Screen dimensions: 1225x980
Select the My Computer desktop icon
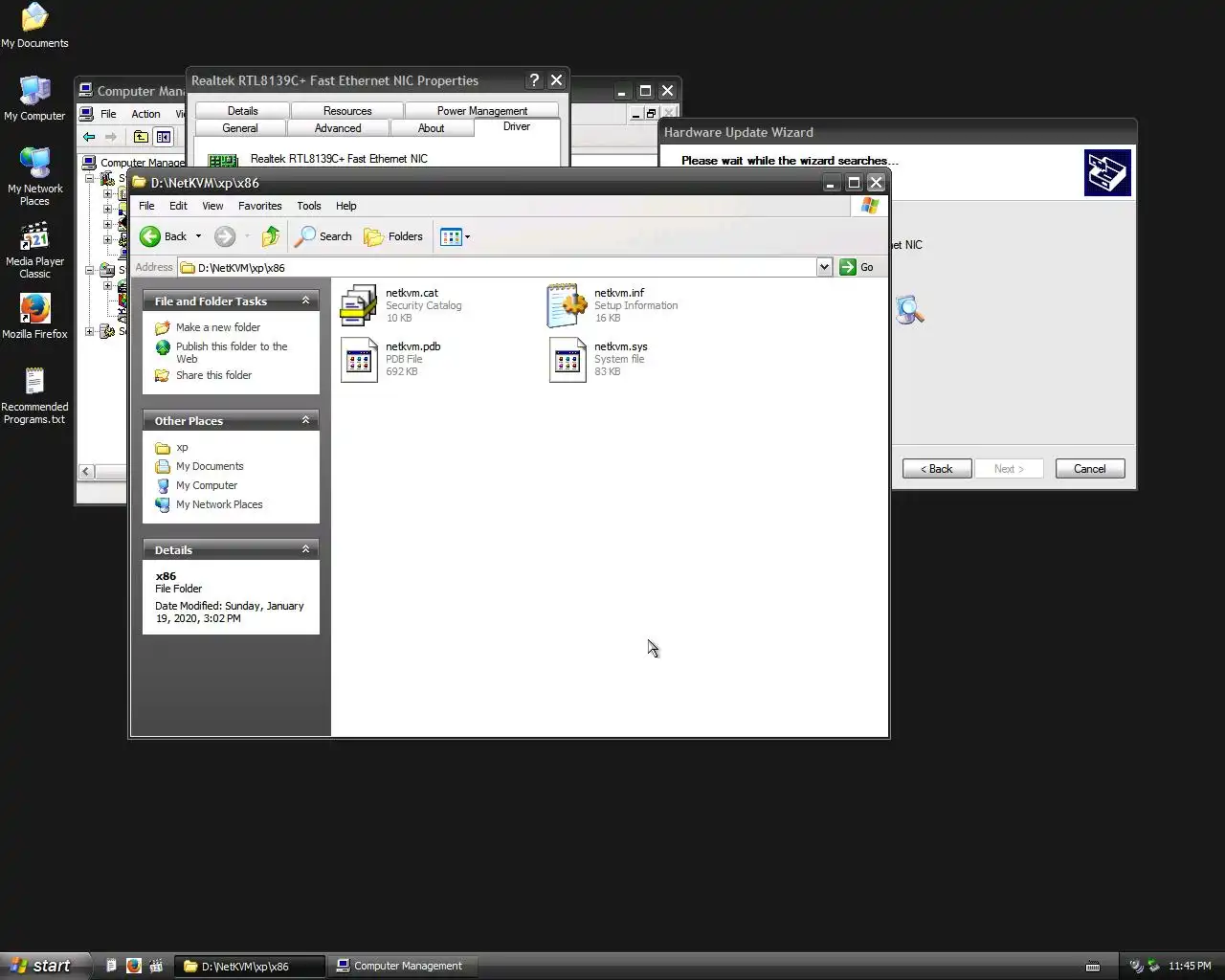coord(34,99)
